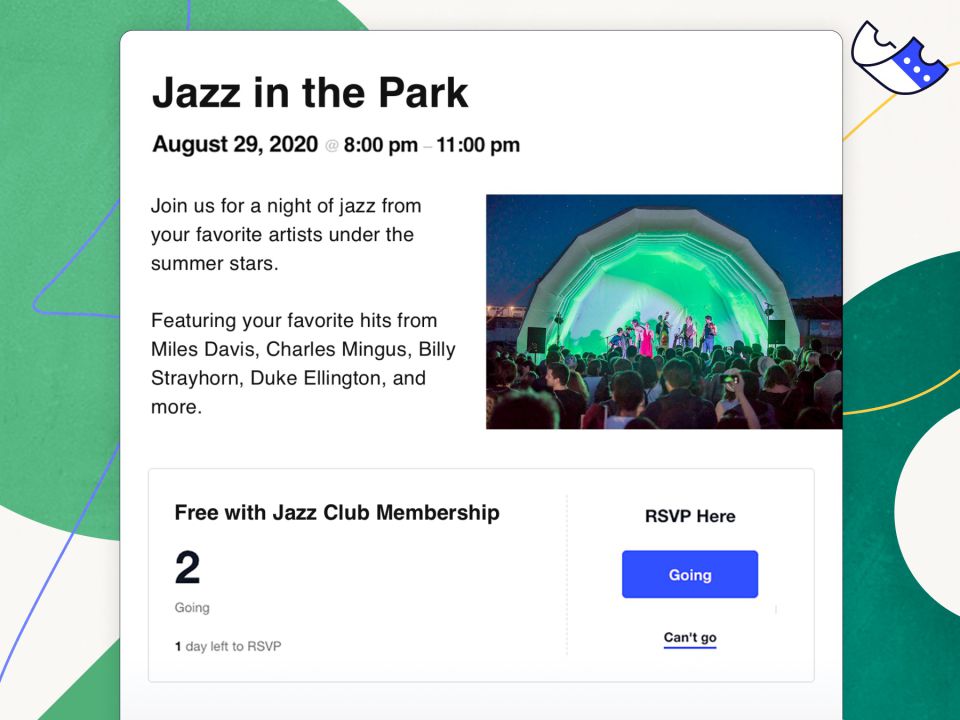Click the 1 day left to RSVP text
960x720 pixels.
pyautogui.click(x=228, y=646)
